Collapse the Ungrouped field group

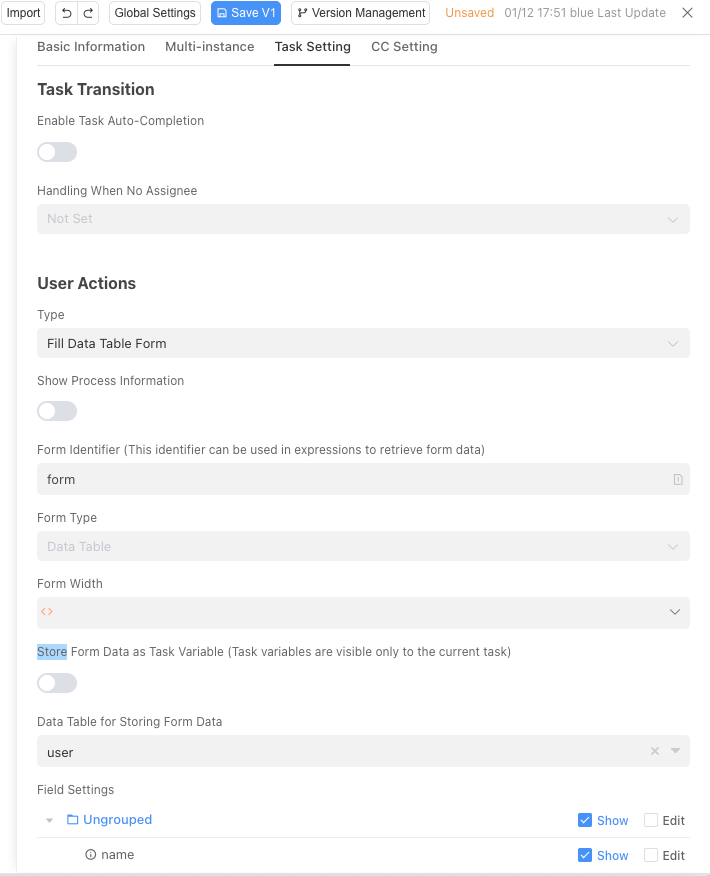(50, 821)
